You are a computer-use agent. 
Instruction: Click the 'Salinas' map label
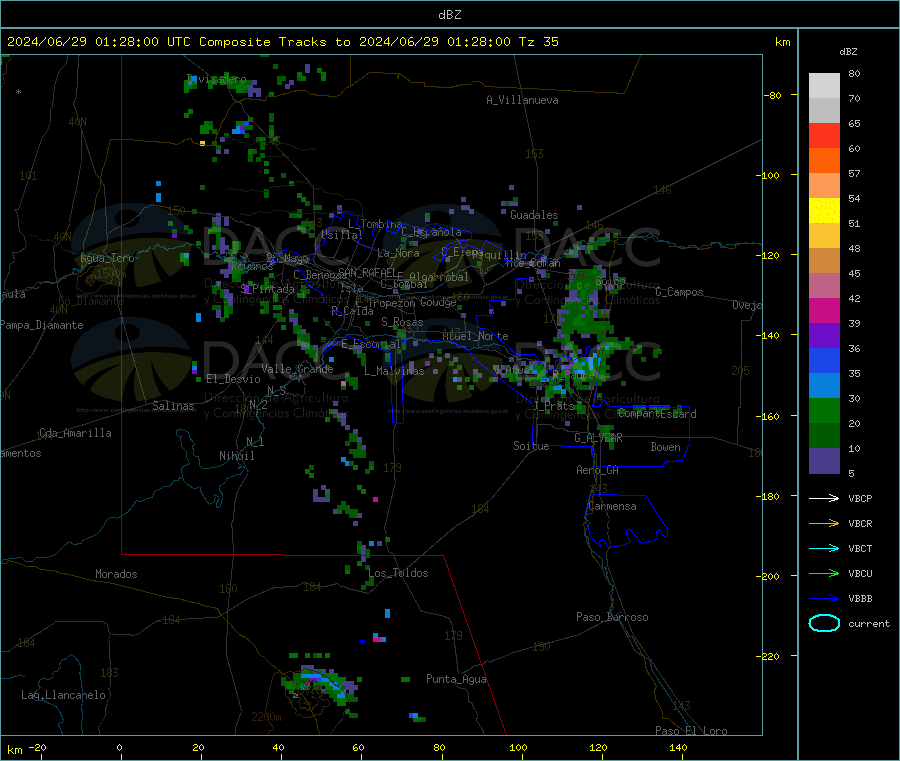(x=173, y=406)
